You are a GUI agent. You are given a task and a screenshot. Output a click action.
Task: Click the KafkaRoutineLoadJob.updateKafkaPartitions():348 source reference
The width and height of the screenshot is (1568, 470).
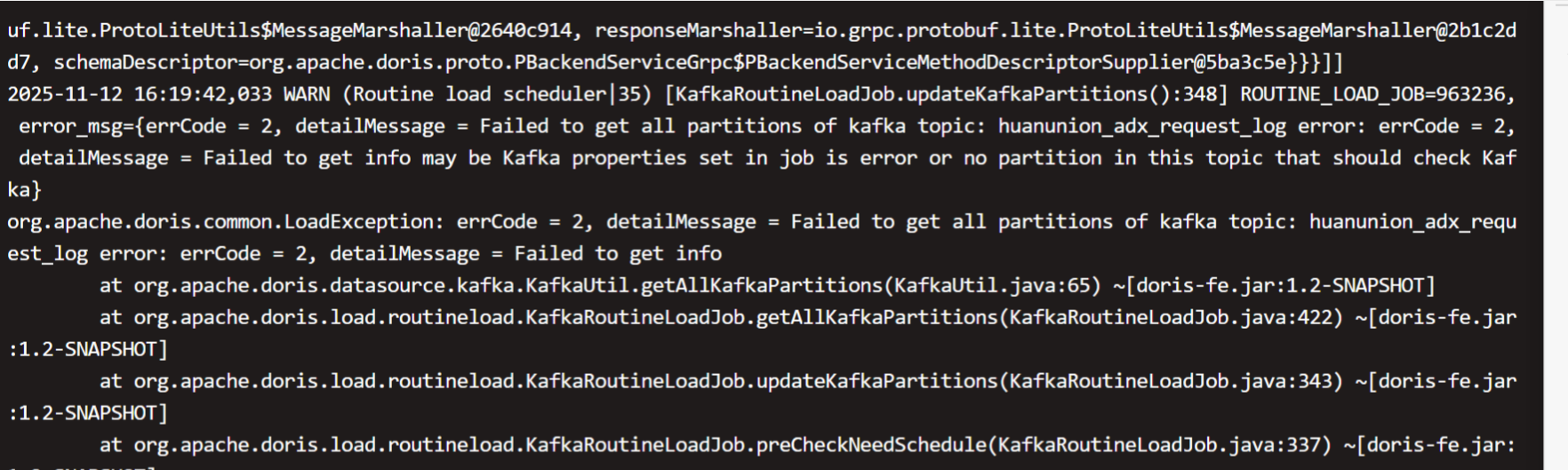pyautogui.click(x=945, y=94)
